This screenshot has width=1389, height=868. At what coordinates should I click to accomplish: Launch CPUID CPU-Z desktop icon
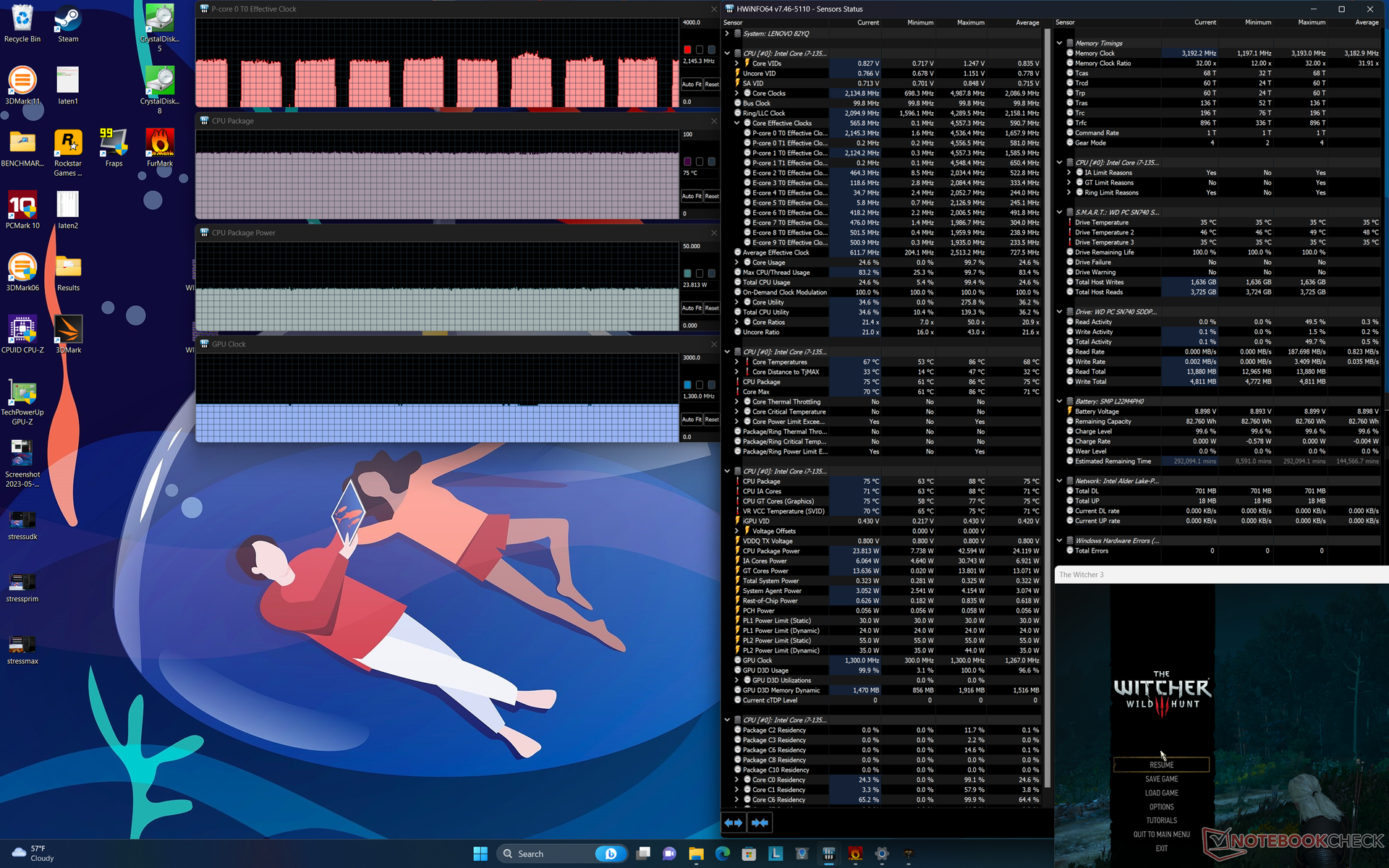(x=22, y=335)
